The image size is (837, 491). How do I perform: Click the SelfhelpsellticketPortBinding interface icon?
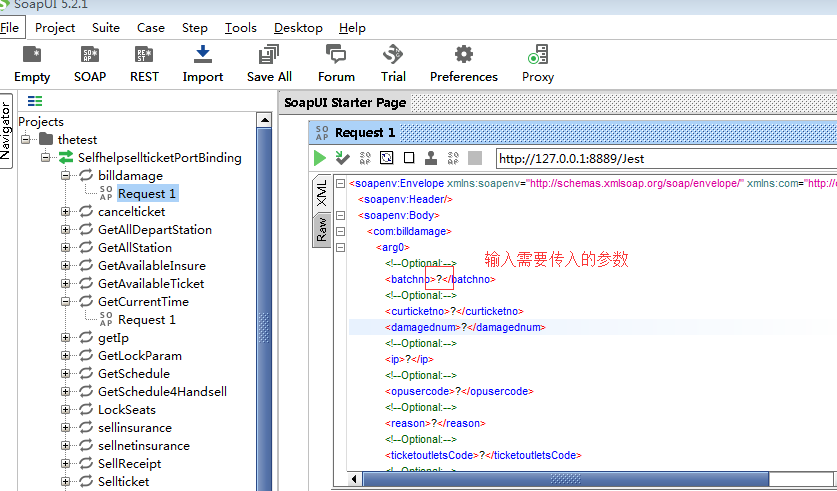[x=66, y=157]
